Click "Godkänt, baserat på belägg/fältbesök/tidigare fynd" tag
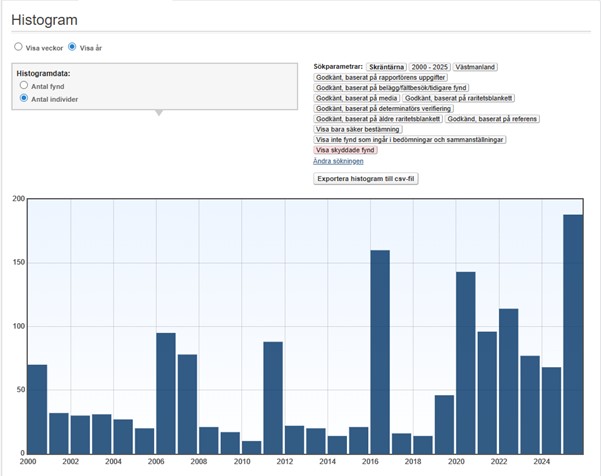The image size is (601, 476). (x=391, y=88)
